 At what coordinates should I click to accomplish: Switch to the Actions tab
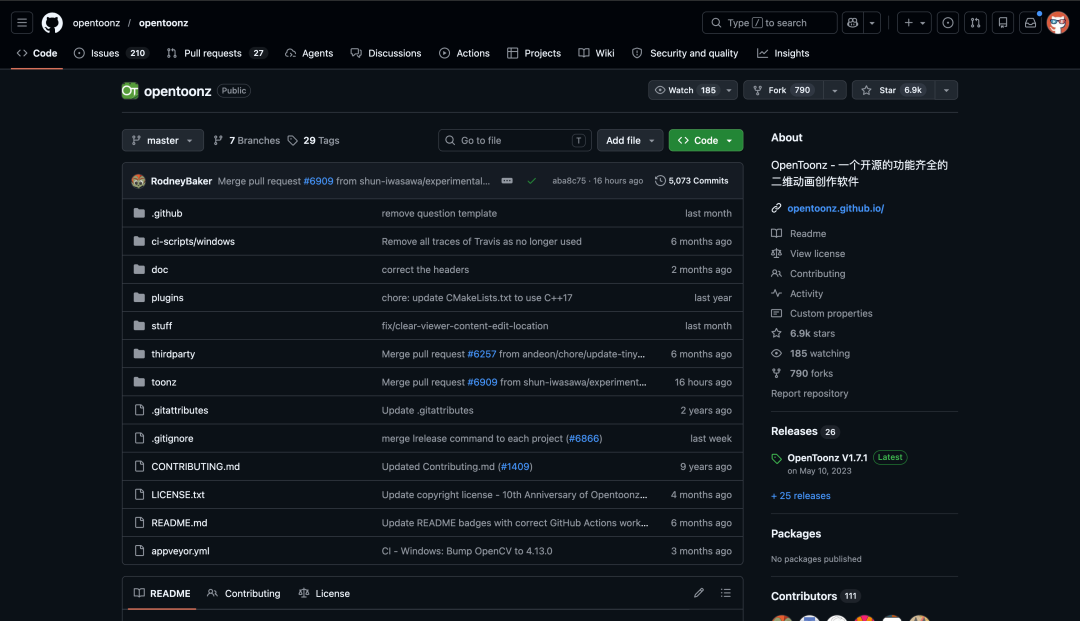click(464, 53)
